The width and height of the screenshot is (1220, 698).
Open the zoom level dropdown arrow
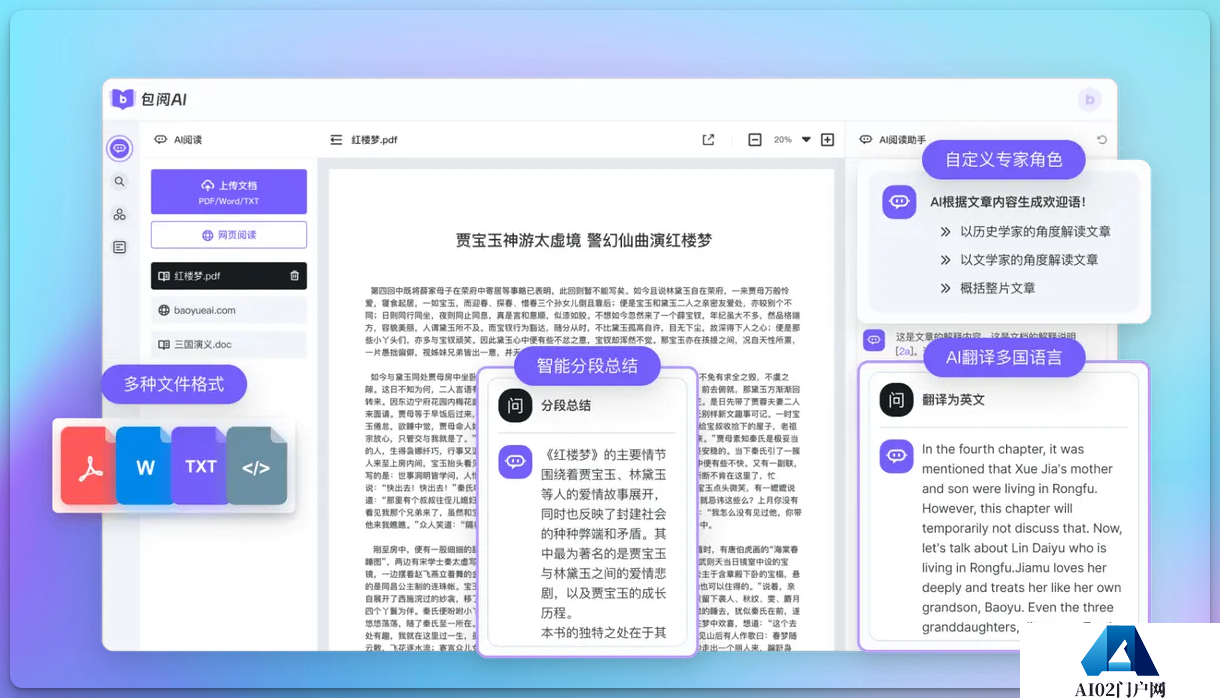806,140
